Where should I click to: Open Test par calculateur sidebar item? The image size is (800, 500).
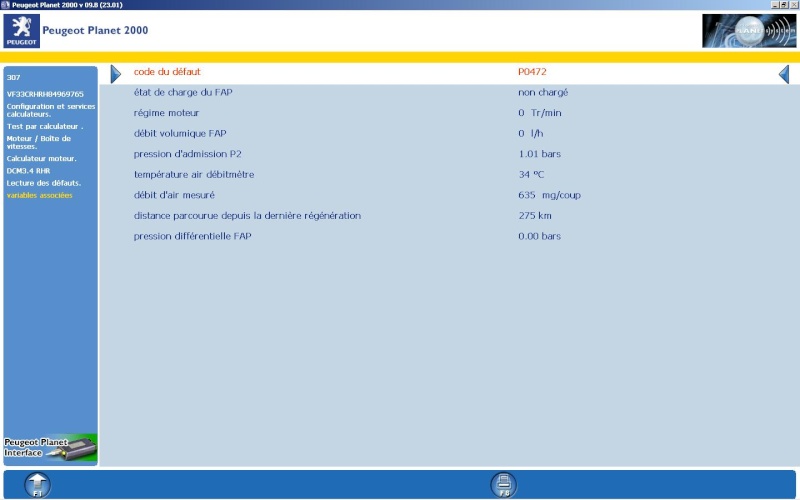click(44, 126)
